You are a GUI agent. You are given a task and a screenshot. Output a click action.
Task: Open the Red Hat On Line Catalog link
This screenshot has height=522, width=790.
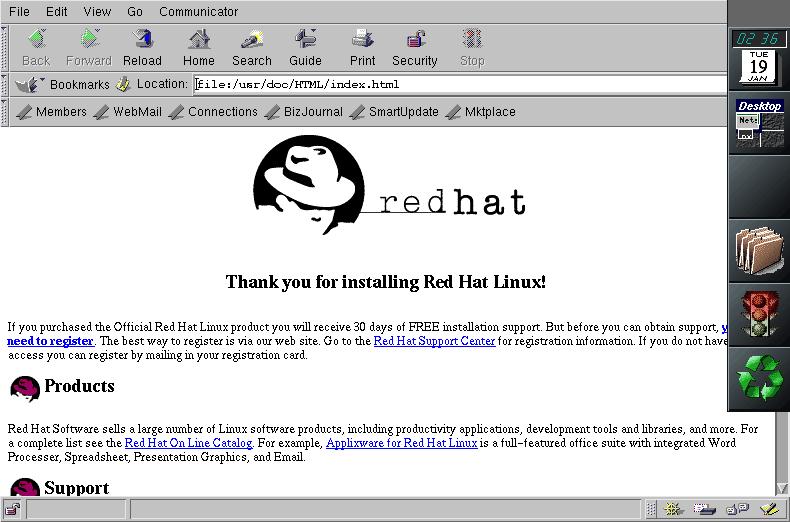coord(188,443)
